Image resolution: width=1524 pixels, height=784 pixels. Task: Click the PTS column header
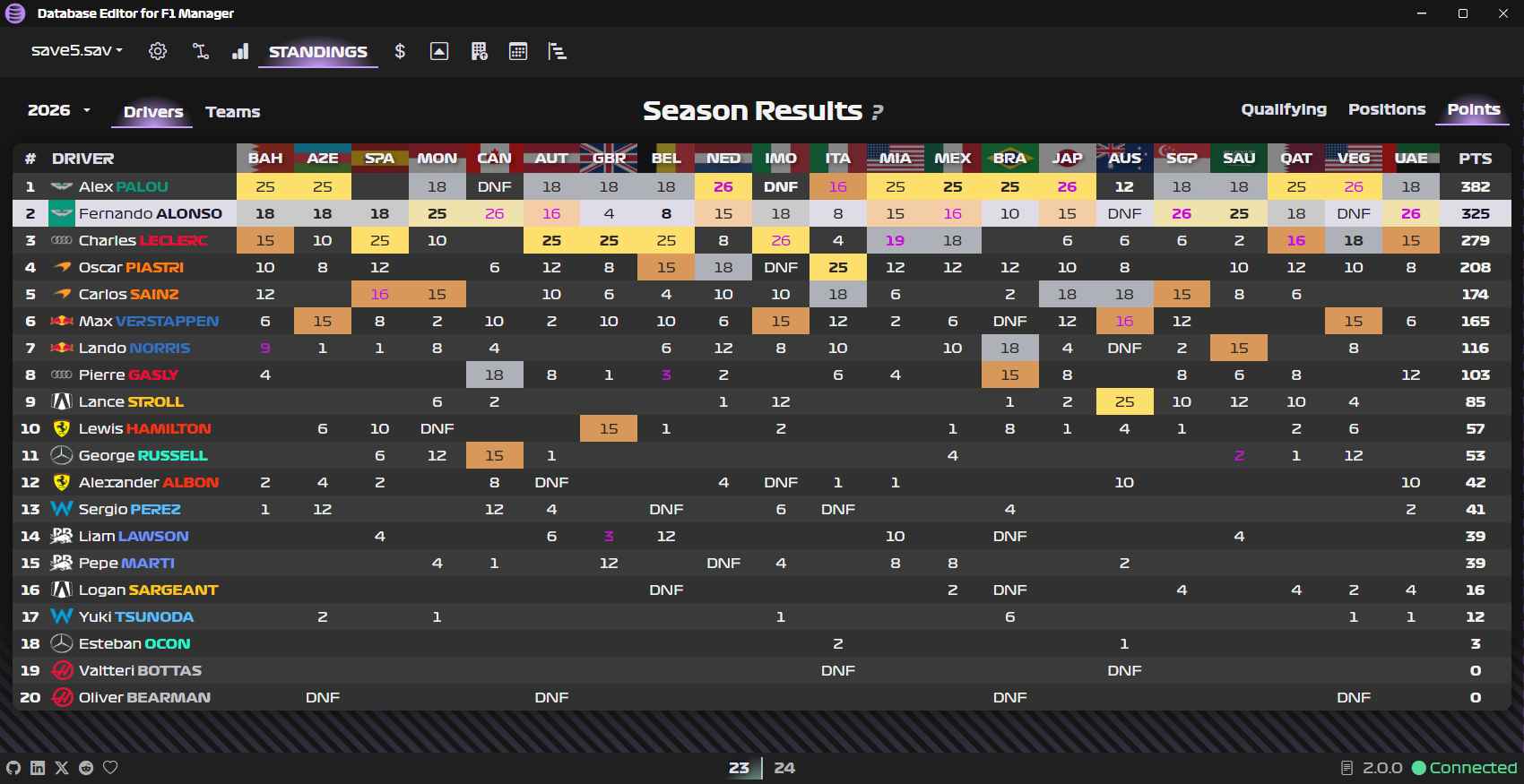pyautogui.click(x=1476, y=159)
